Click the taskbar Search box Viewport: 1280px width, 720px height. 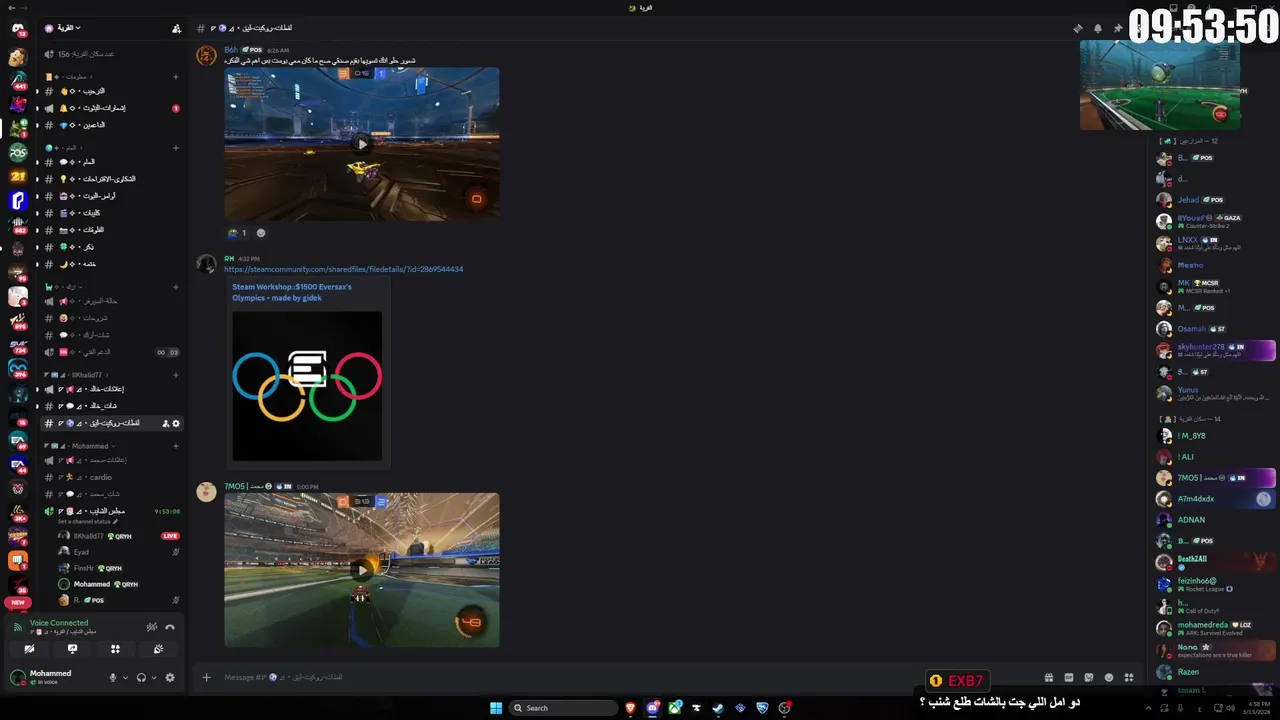[x=563, y=708]
